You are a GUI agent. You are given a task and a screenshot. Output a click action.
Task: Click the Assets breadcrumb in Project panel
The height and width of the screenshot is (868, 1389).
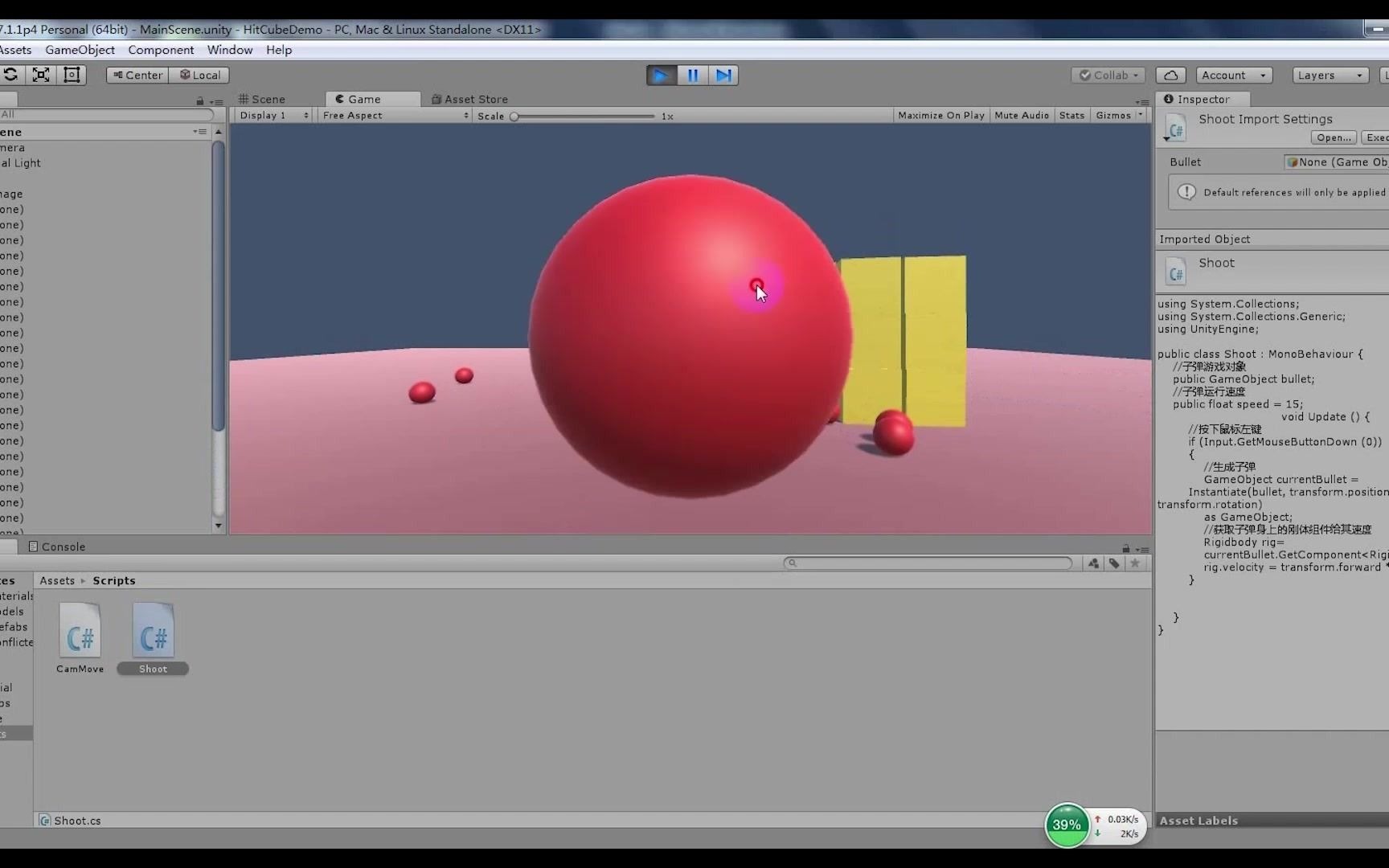click(x=57, y=580)
